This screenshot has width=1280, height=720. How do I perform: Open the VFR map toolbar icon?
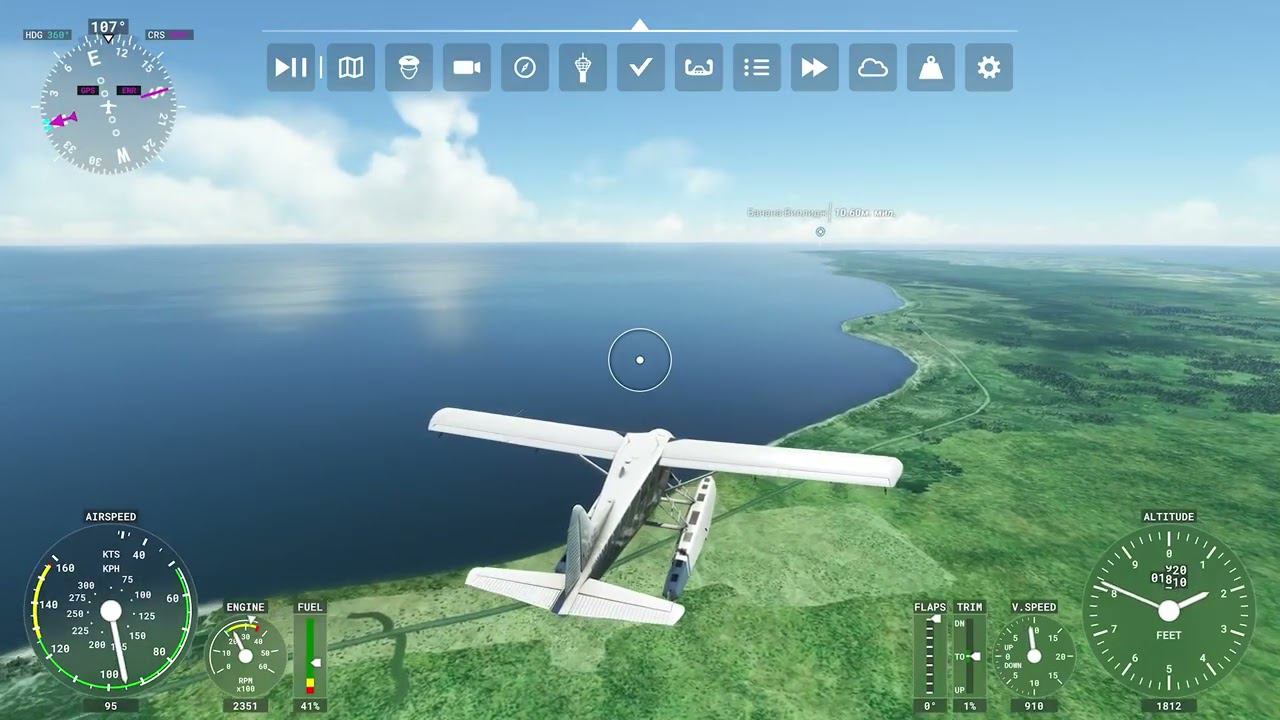point(351,67)
